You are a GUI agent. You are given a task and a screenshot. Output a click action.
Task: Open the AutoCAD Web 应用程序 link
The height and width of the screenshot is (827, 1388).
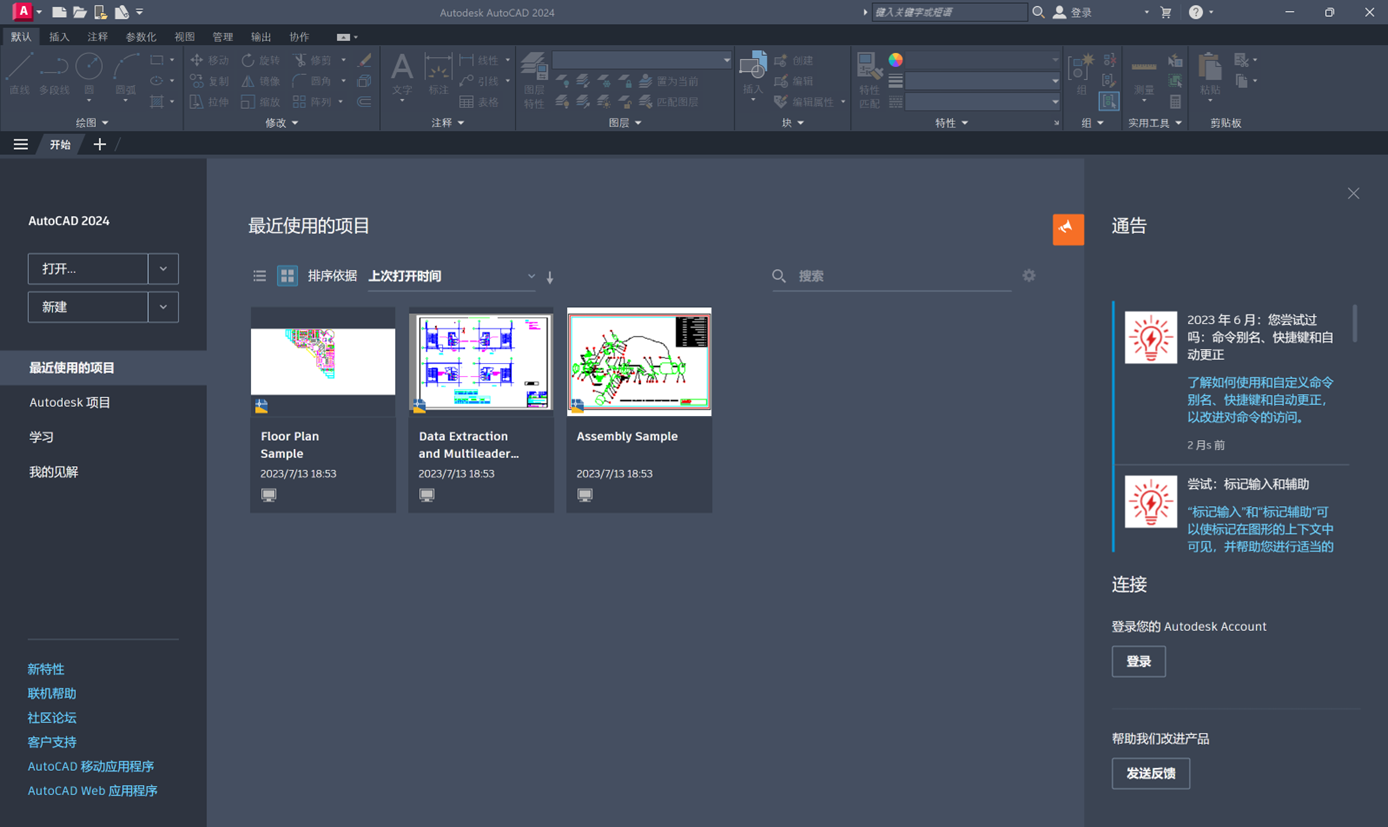(x=93, y=791)
